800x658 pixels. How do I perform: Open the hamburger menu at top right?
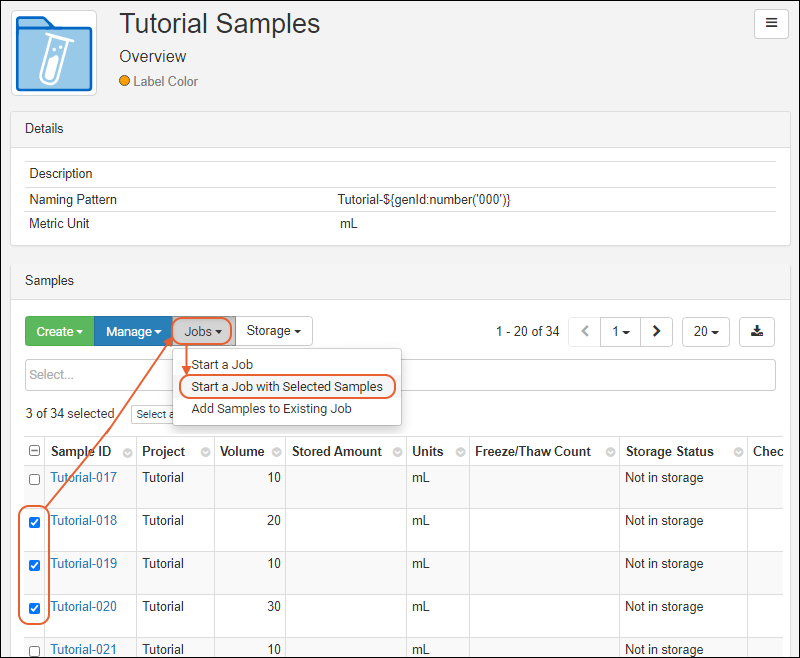pos(770,24)
